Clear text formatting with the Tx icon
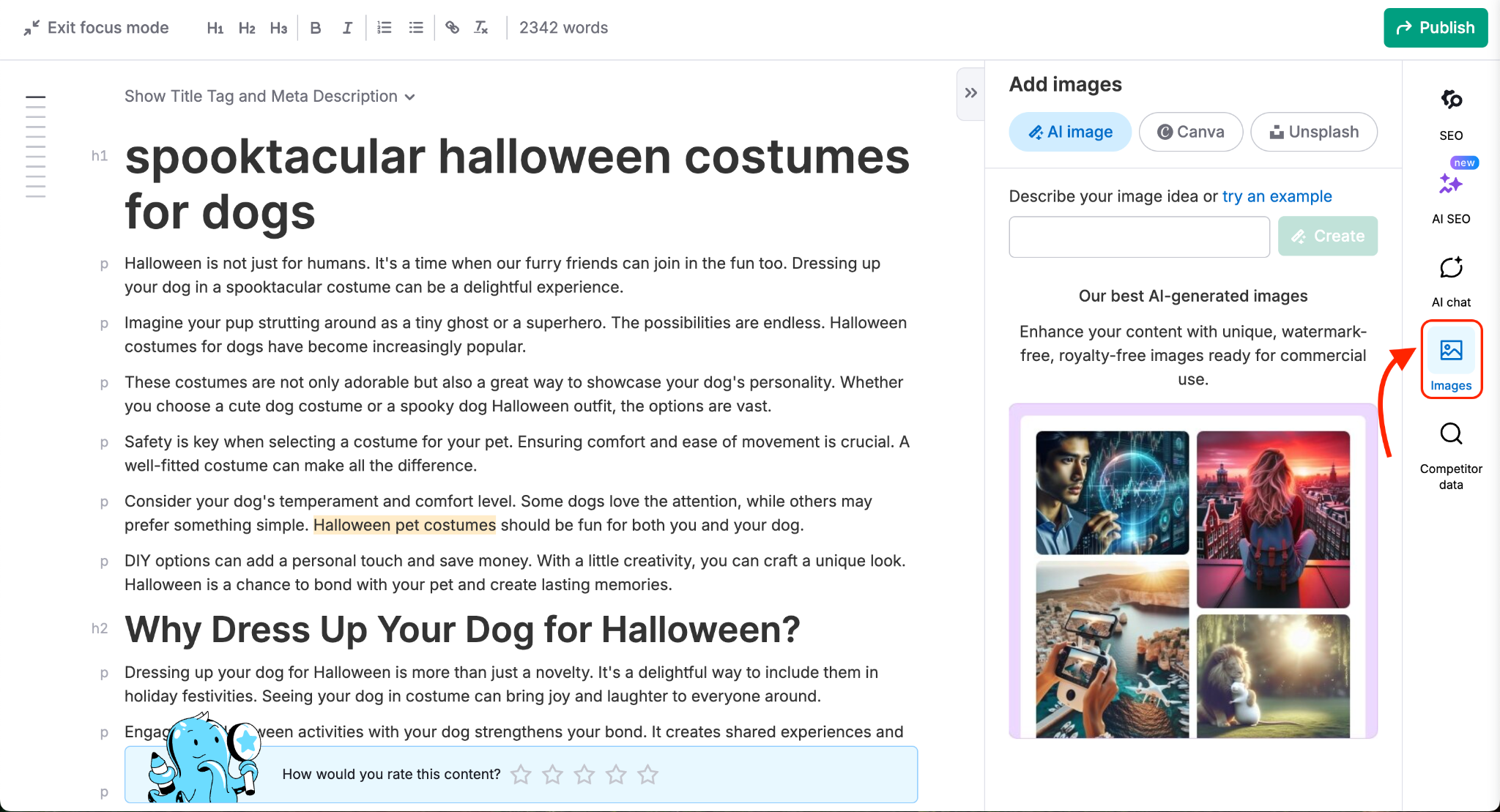Screen dimensions: 1500x812 pos(481,27)
